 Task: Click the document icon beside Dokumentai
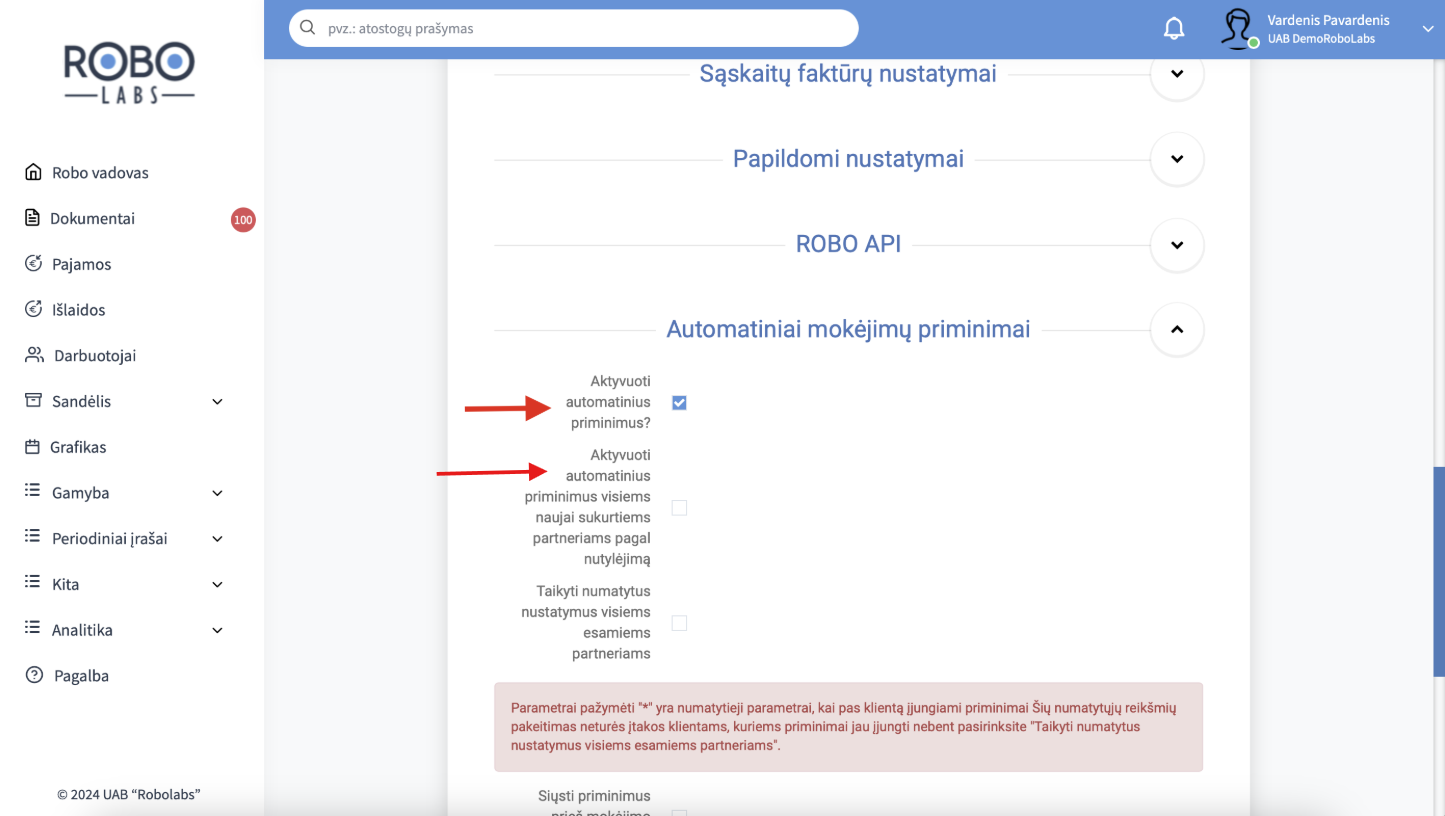click(x=33, y=218)
